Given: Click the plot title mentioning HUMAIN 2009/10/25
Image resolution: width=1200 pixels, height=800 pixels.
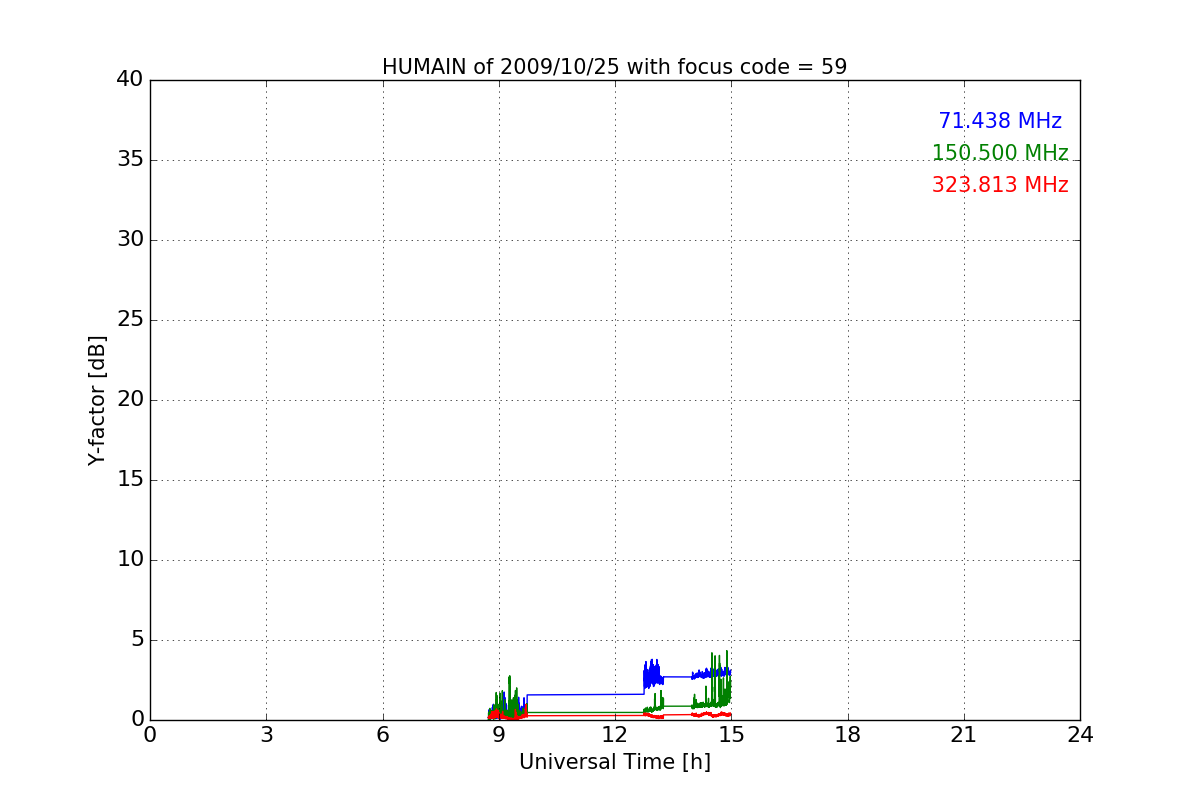Looking at the screenshot, I should tap(614, 67).
